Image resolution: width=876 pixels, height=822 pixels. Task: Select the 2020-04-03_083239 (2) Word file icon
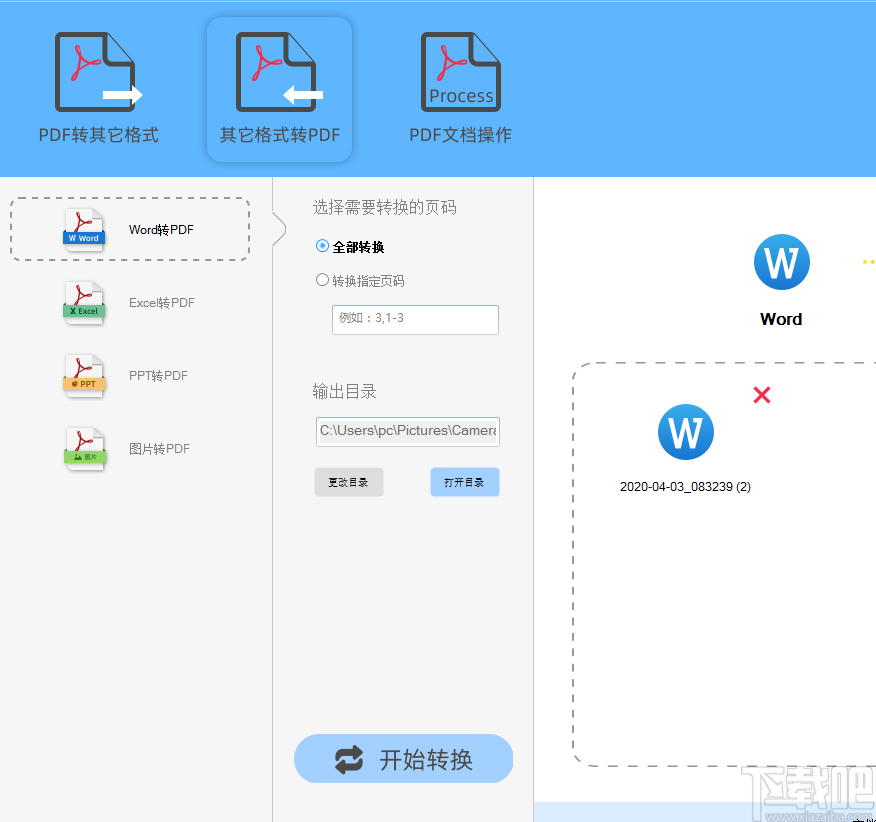tap(685, 432)
